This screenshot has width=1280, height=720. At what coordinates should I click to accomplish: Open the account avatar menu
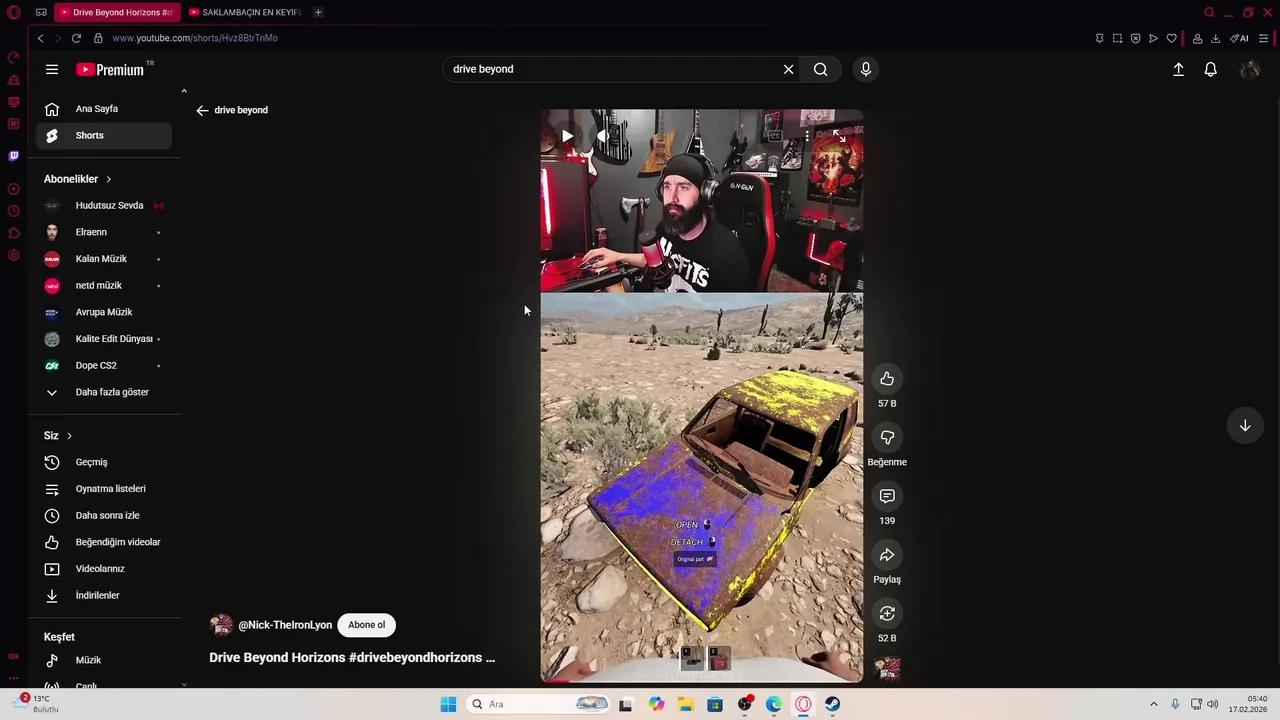coord(1249,69)
